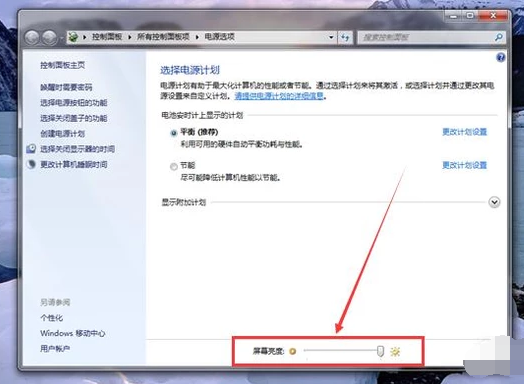Open the blue Help question mark icon
The height and width of the screenshot is (384, 524).
coord(500,57)
